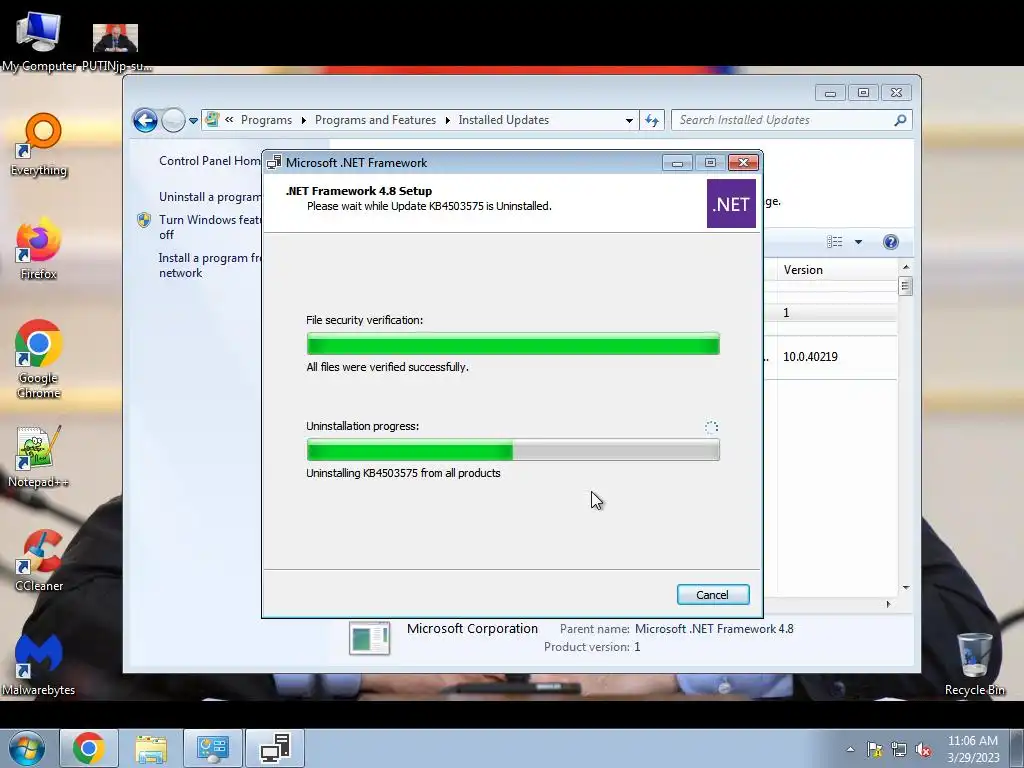
Task: Open Control Panel Home link
Action: [210, 161]
